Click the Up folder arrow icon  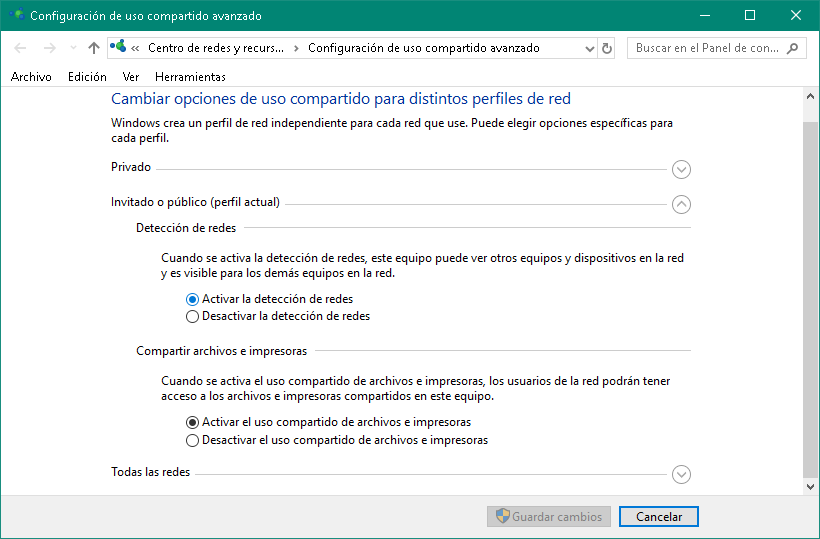pyautogui.click(x=94, y=48)
